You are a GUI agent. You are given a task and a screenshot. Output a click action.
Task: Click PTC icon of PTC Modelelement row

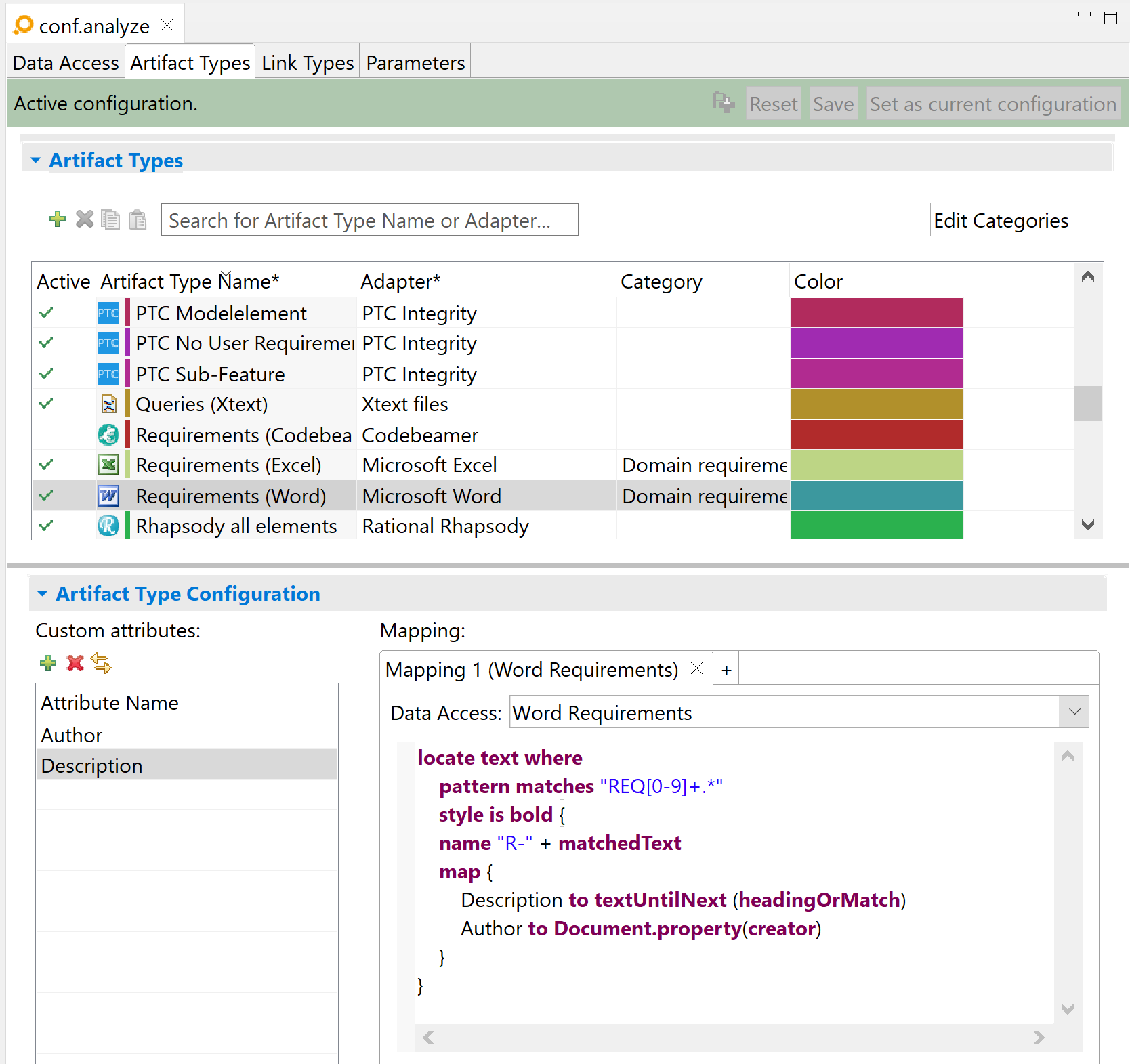click(x=108, y=313)
